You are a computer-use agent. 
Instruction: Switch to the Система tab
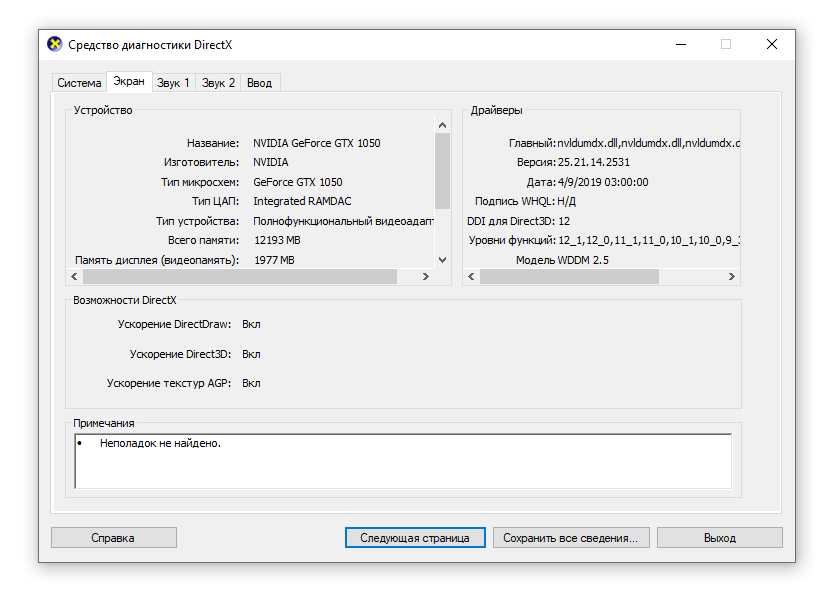click(x=79, y=83)
